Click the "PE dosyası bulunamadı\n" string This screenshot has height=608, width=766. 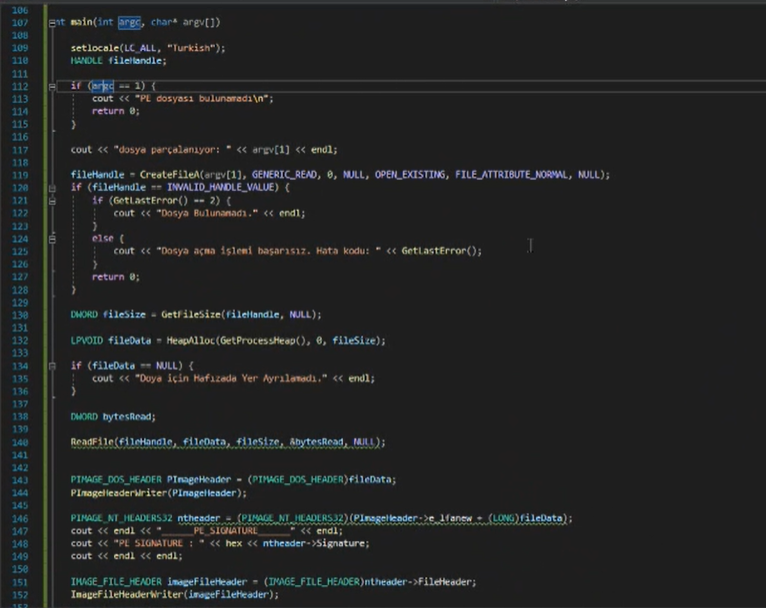[x=202, y=99]
